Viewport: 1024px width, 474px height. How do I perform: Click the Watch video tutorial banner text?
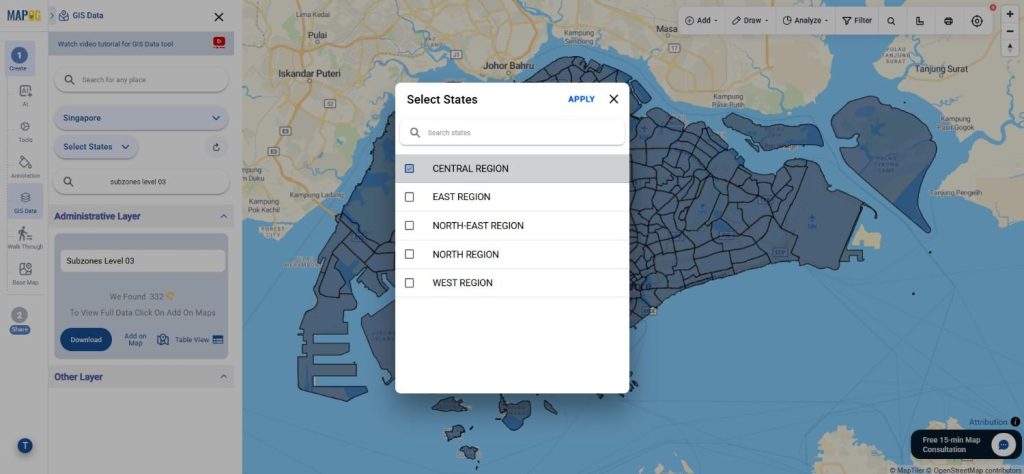116,44
